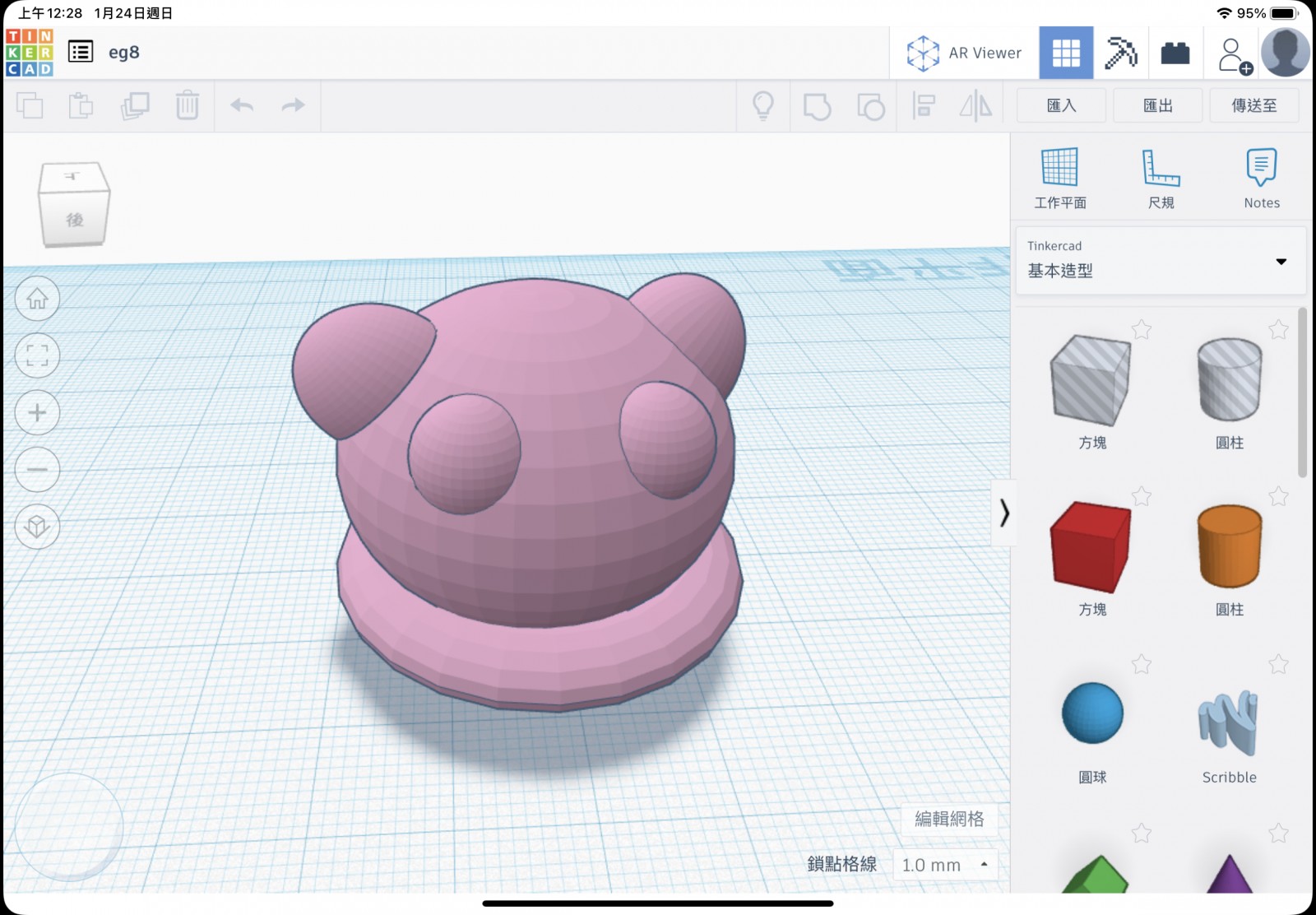Click the shapes panel scrollbar
Viewport: 1316px width, 915px height.
[x=1302, y=392]
